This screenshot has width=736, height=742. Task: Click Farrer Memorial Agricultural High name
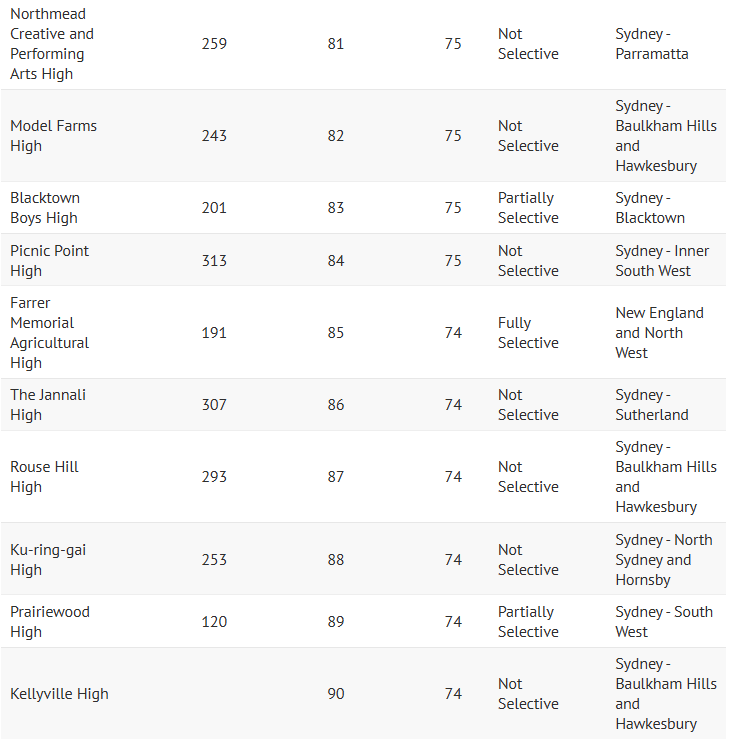pyautogui.click(x=49, y=333)
